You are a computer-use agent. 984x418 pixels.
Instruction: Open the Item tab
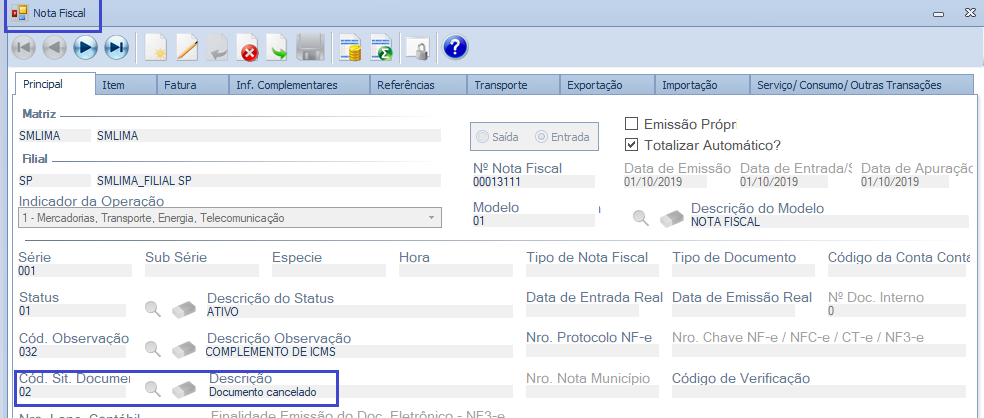(126, 85)
